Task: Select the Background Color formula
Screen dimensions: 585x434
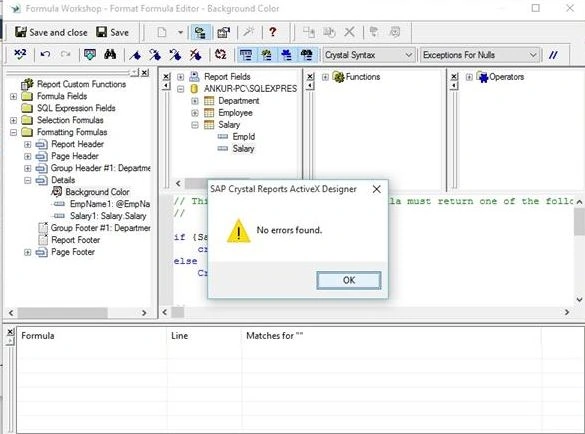Action: tap(97, 192)
